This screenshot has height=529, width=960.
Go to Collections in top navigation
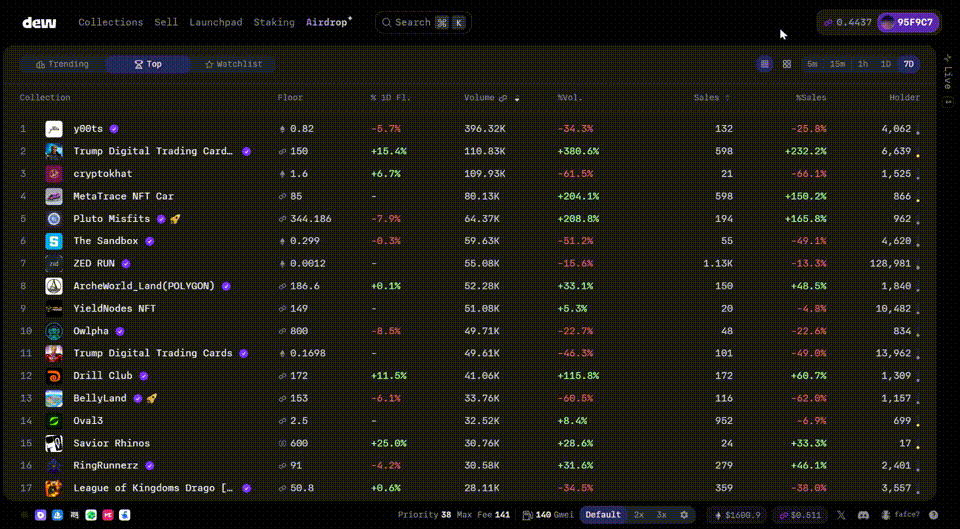pos(111,23)
